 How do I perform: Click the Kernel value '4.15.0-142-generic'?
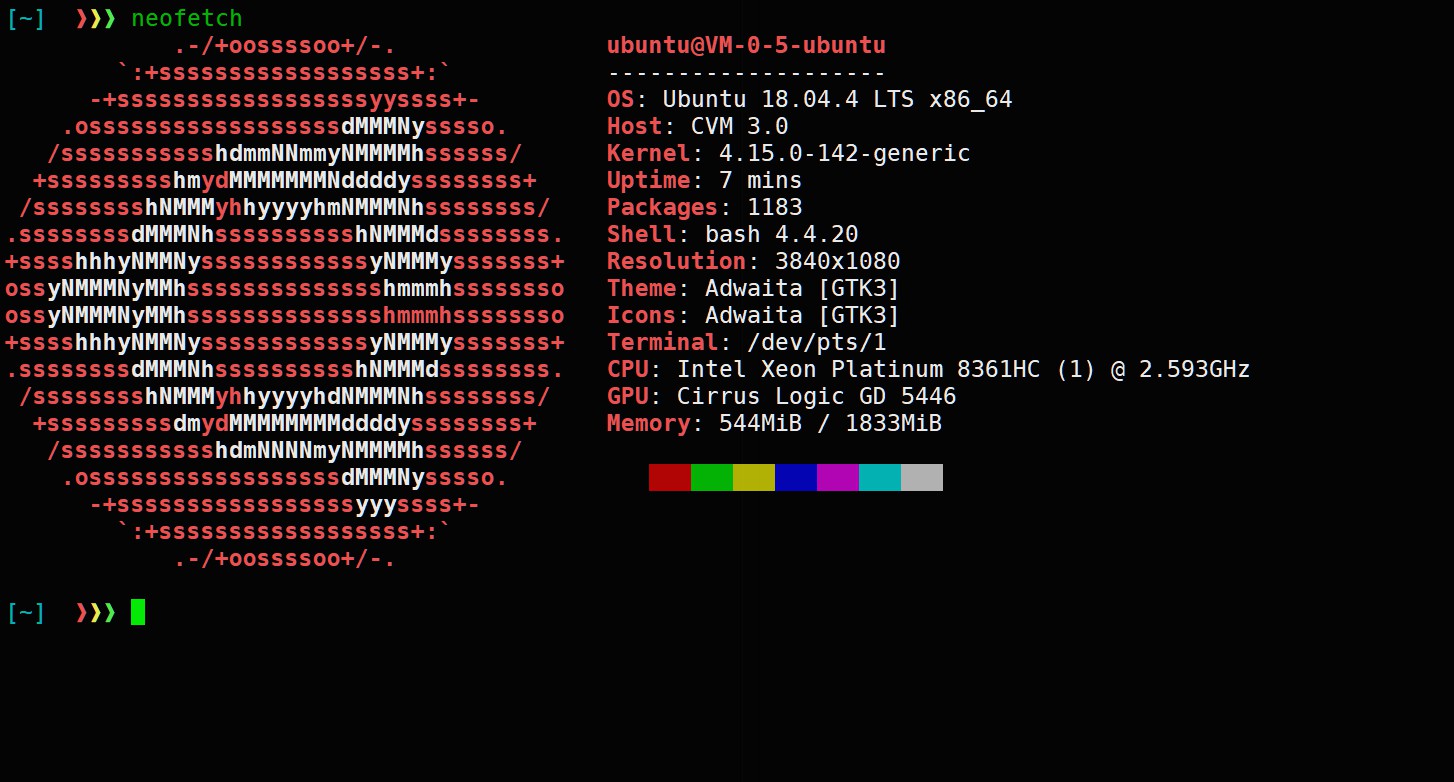click(x=845, y=154)
